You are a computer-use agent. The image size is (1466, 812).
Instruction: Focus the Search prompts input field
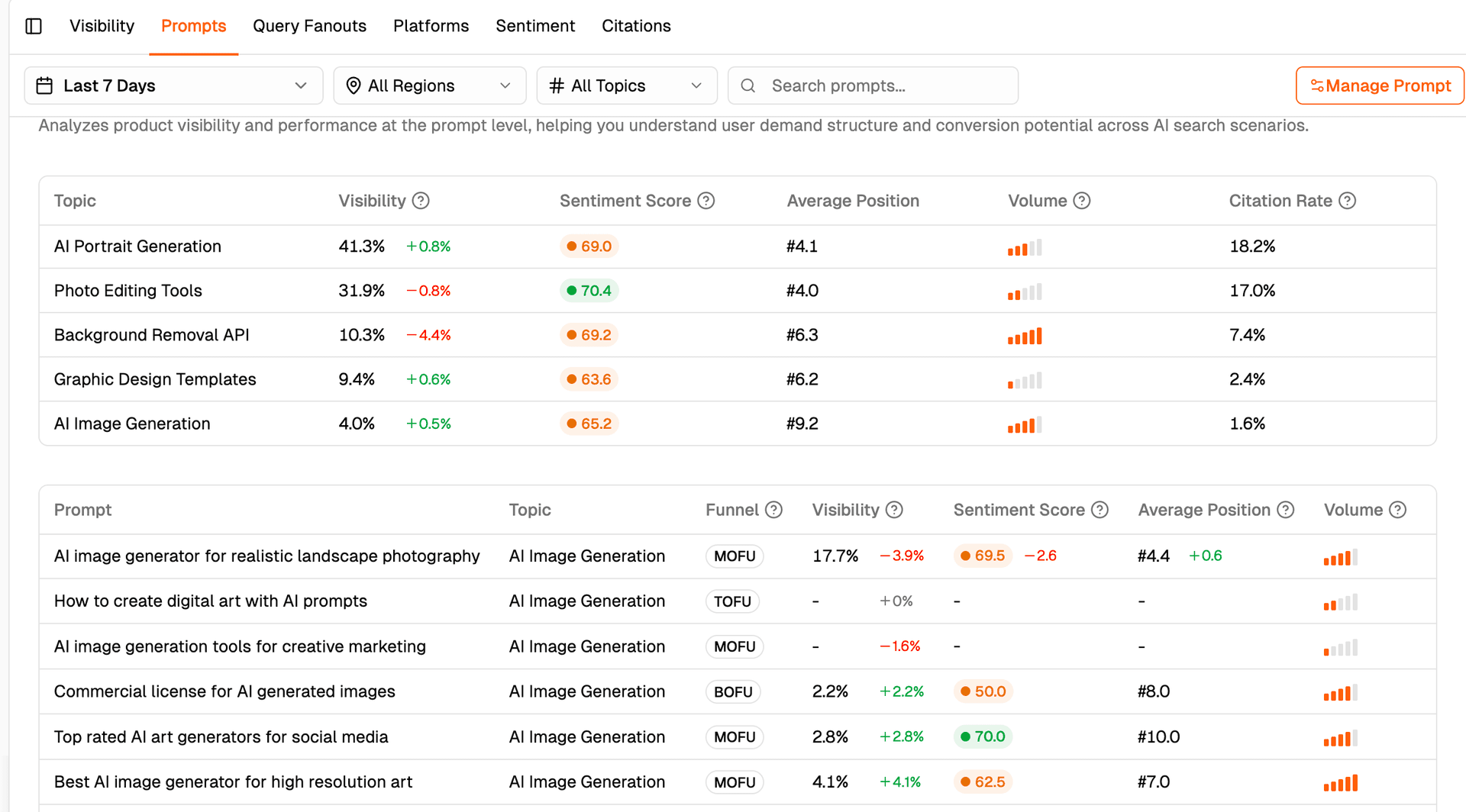(x=873, y=85)
